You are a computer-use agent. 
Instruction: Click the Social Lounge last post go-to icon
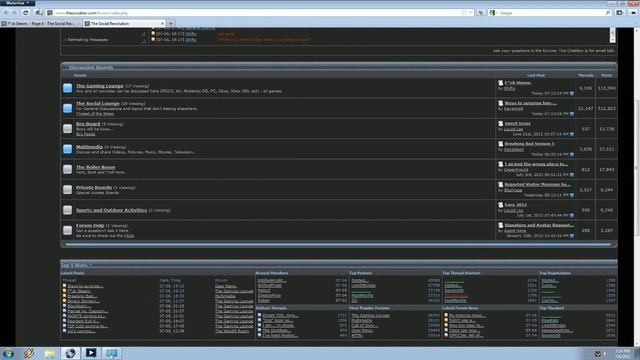[x=572, y=114]
